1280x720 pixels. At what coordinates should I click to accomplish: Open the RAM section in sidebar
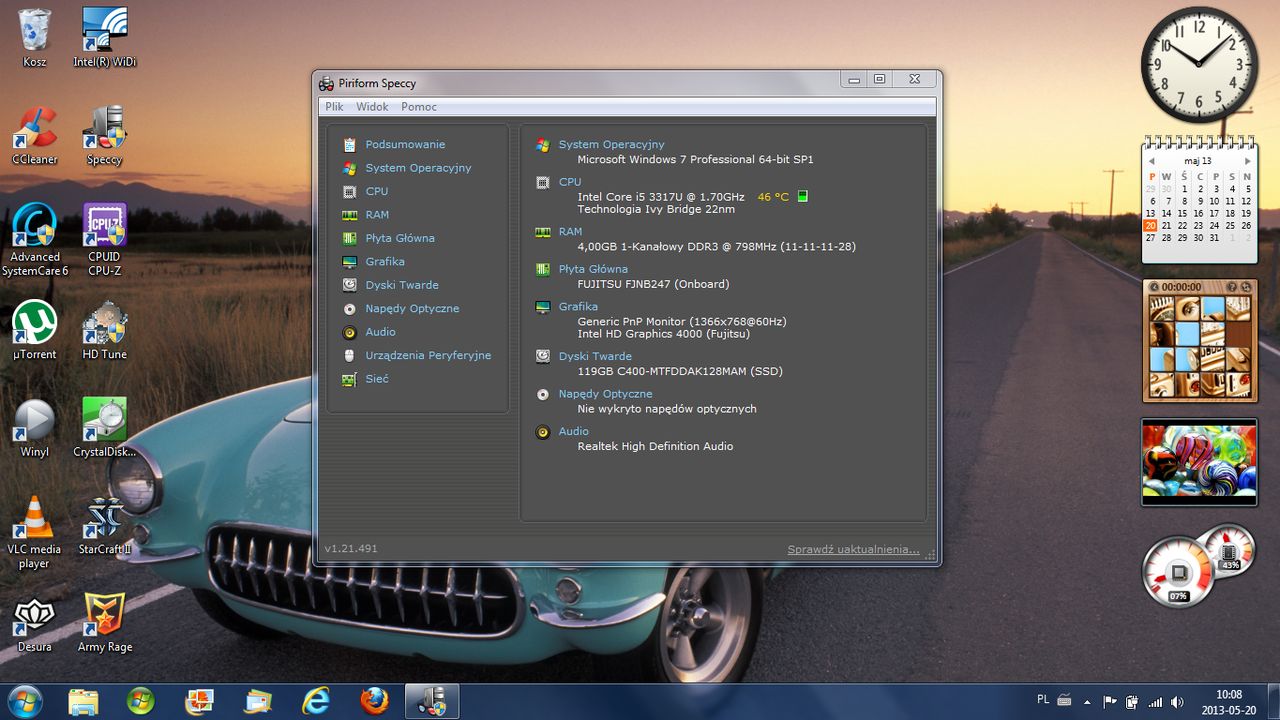(x=377, y=215)
